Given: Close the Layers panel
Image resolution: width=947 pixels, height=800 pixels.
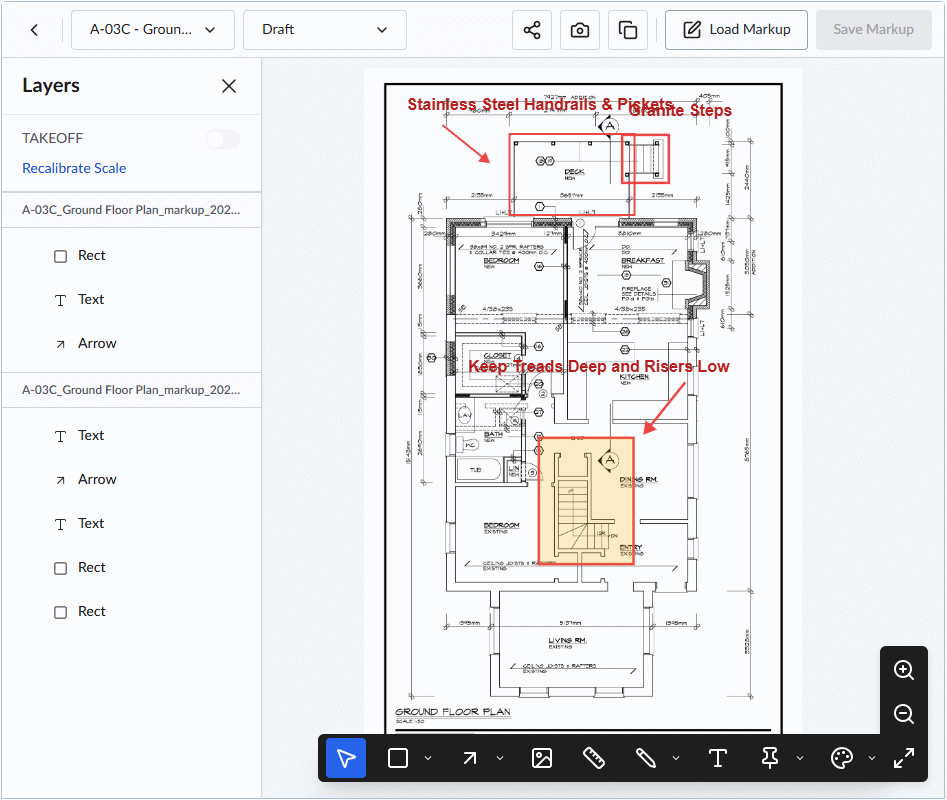Looking at the screenshot, I should [229, 86].
